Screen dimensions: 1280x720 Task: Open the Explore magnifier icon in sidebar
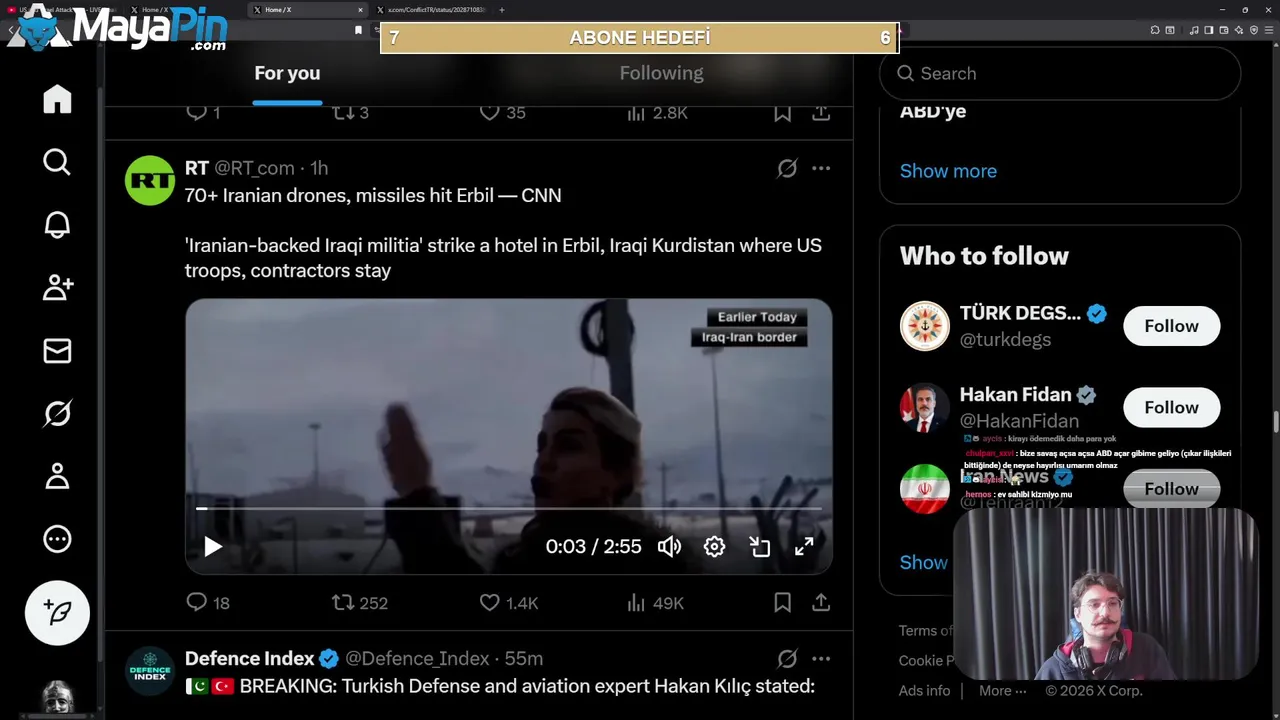pos(57,162)
